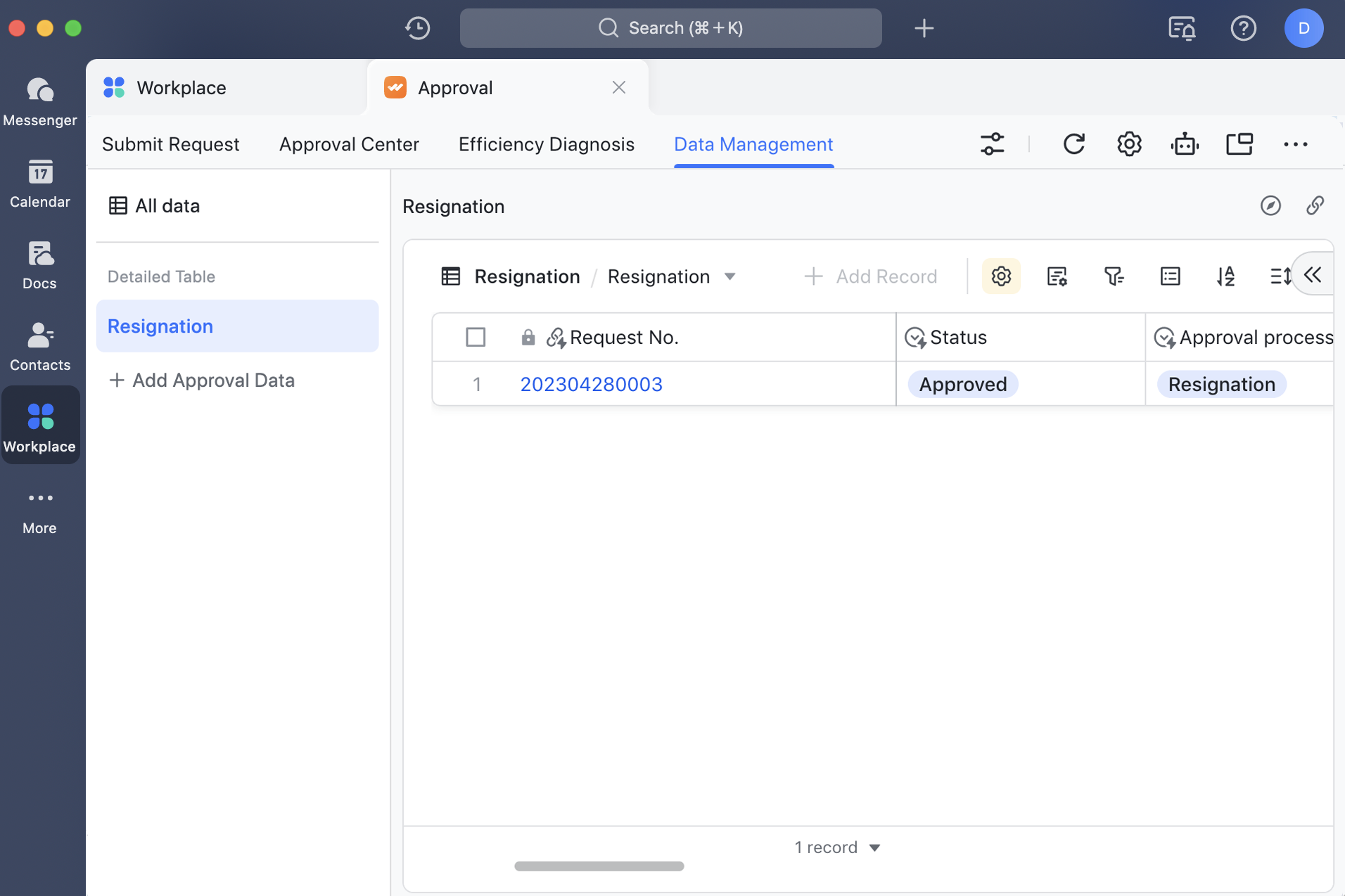Refresh data using the reload icon
The height and width of the screenshot is (896, 1345).
pos(1073,143)
